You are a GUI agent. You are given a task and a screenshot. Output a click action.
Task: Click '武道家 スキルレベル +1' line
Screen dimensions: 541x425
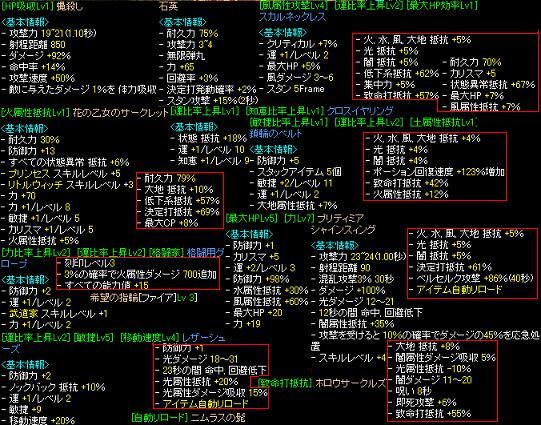(x=59, y=314)
